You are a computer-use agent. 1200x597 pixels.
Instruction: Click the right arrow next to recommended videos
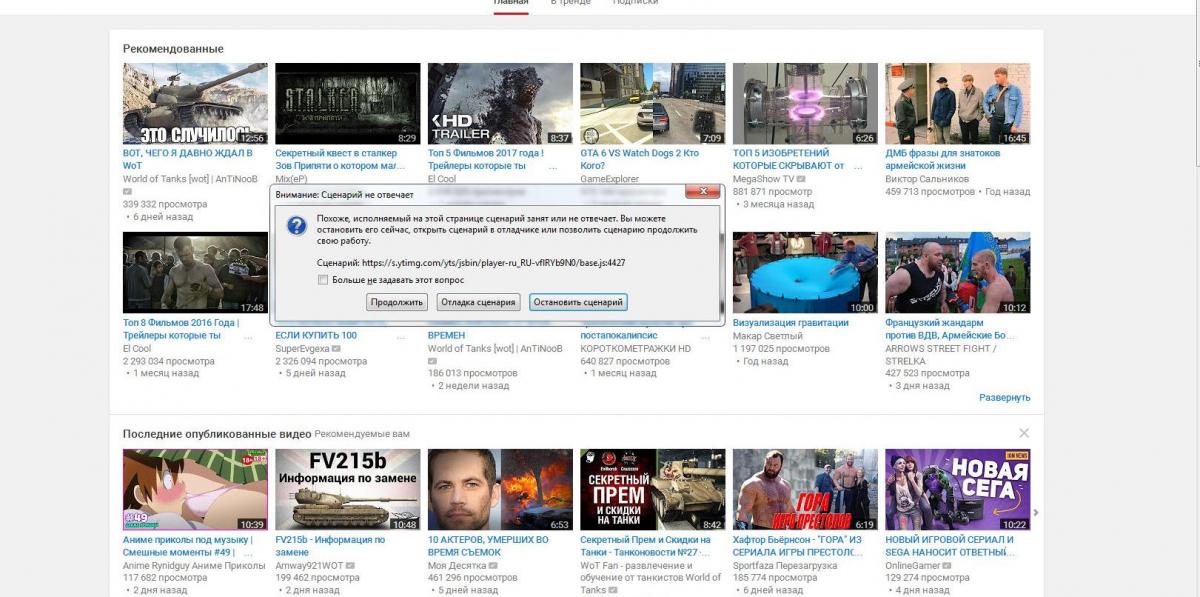[1035, 512]
